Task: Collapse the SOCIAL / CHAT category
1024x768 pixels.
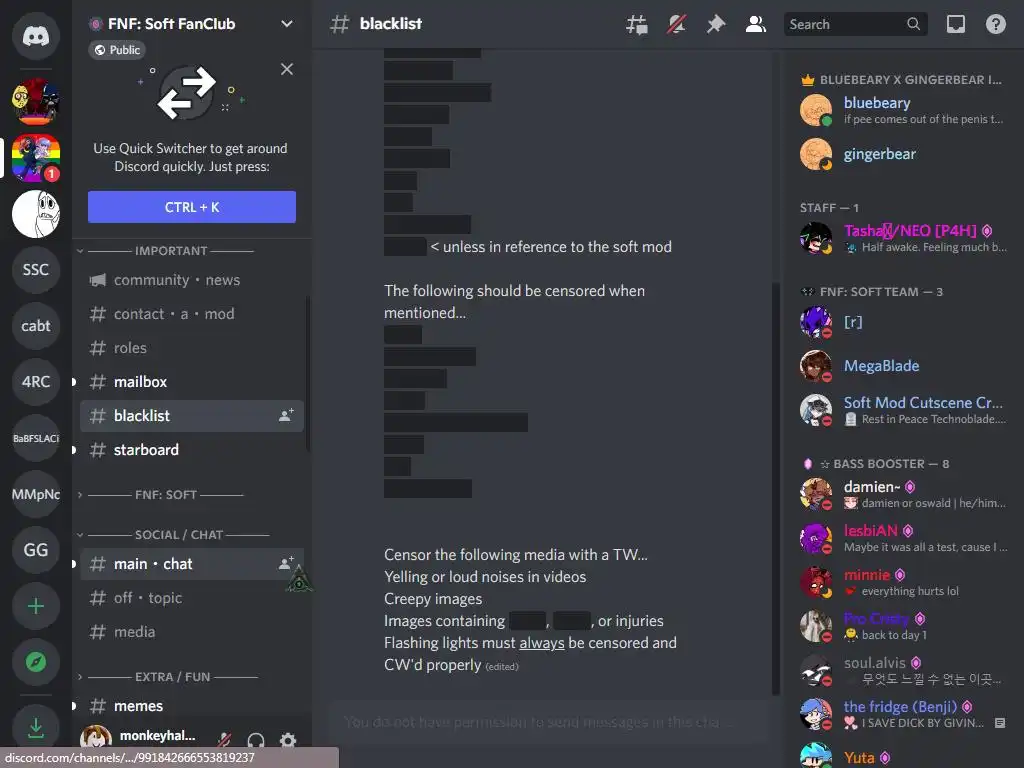Action: click(x=178, y=534)
